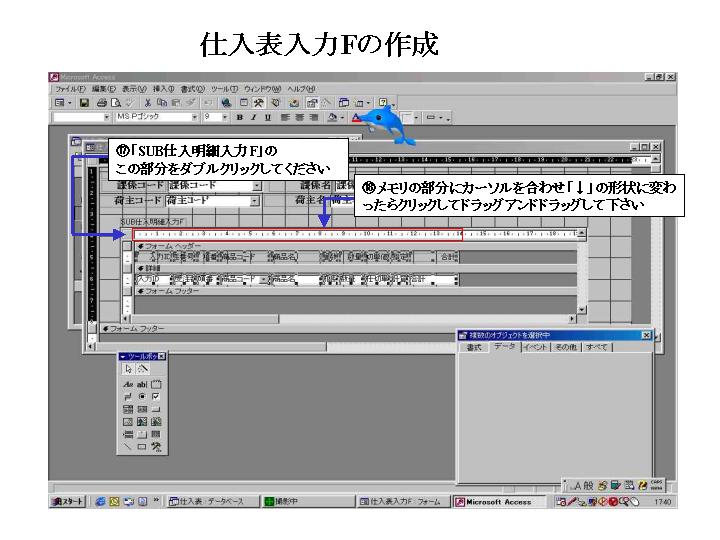Select the Text Box tool in the toolbox
The width and height of the screenshot is (720, 540).
(141, 383)
